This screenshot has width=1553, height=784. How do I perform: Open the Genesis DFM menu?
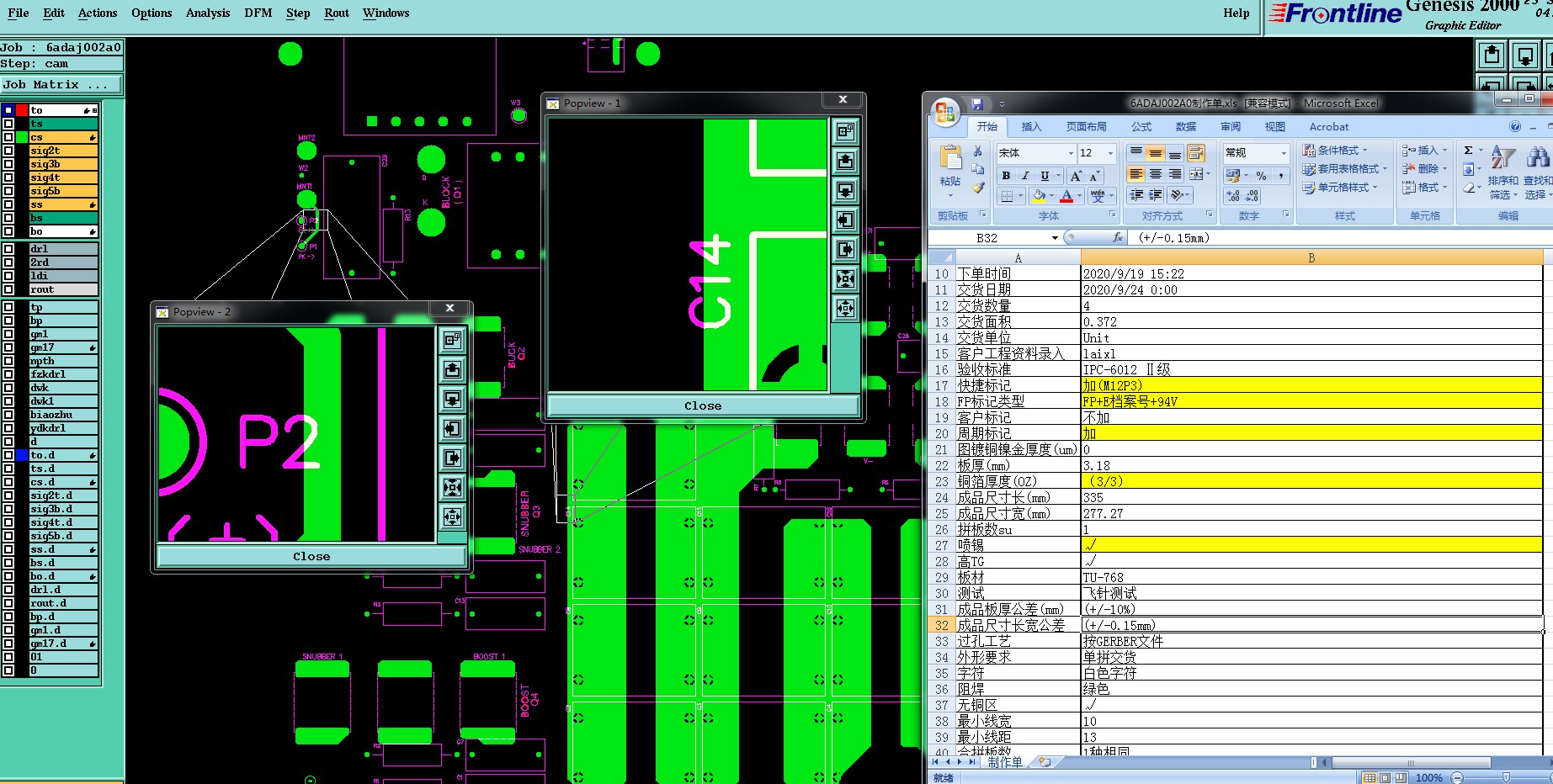pyautogui.click(x=258, y=13)
